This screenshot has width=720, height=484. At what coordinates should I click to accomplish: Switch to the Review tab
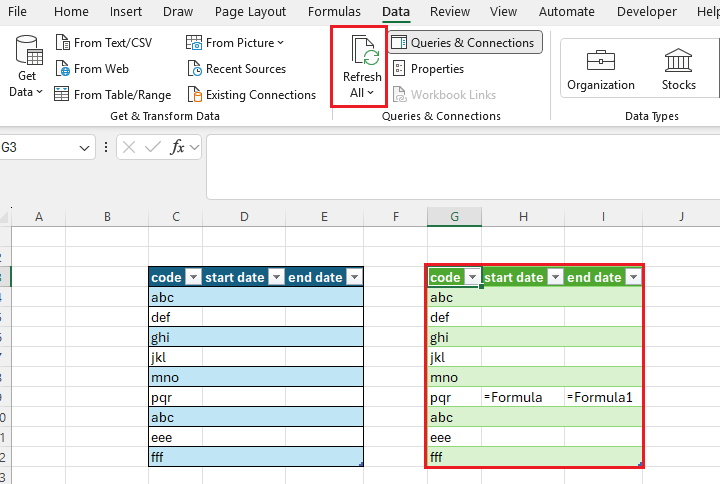point(450,11)
